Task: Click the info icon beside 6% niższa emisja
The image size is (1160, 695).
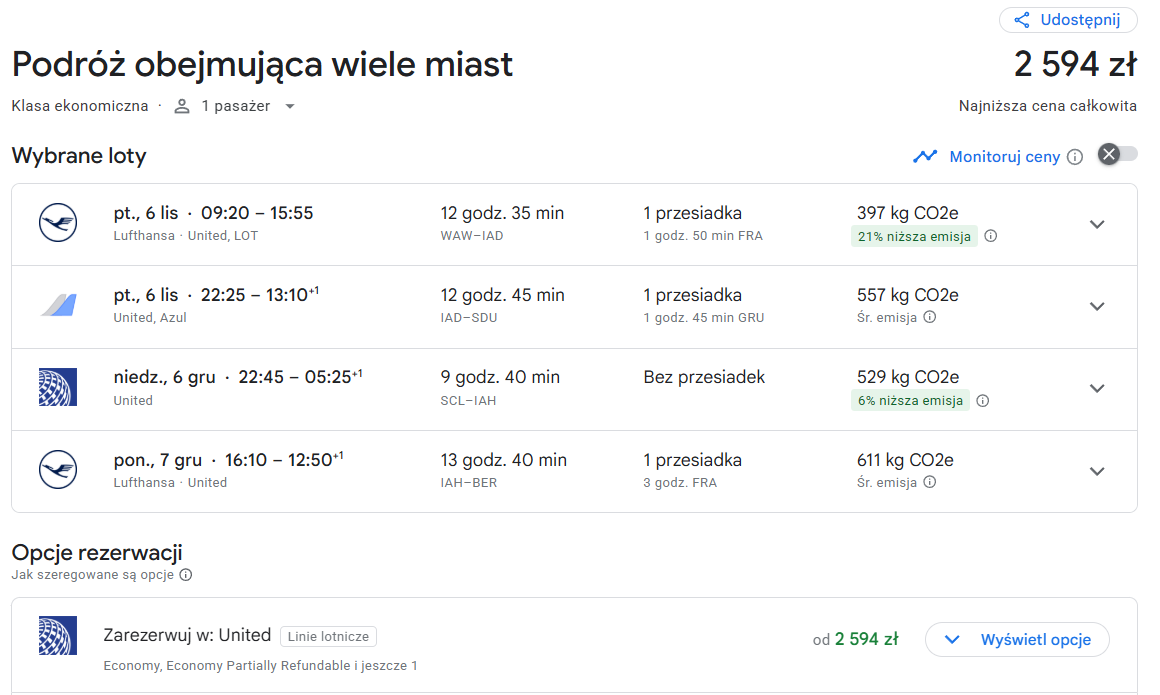Action: coord(982,400)
